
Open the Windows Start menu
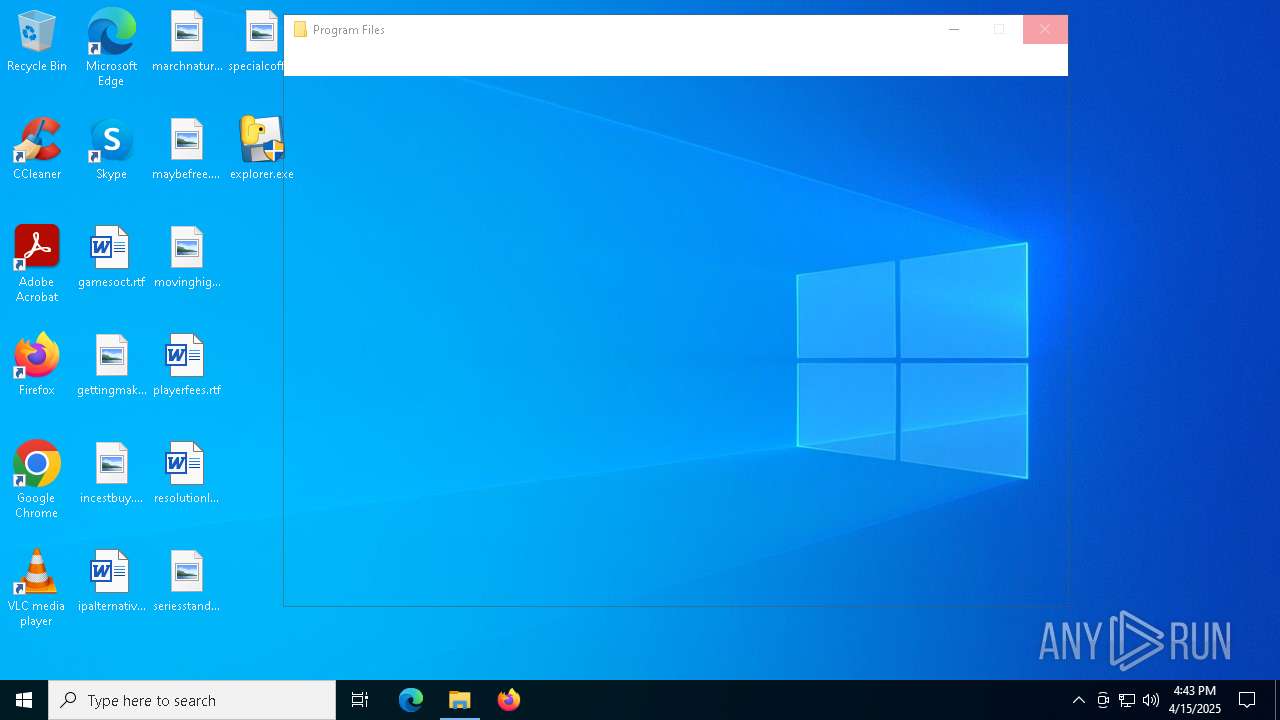(24, 700)
